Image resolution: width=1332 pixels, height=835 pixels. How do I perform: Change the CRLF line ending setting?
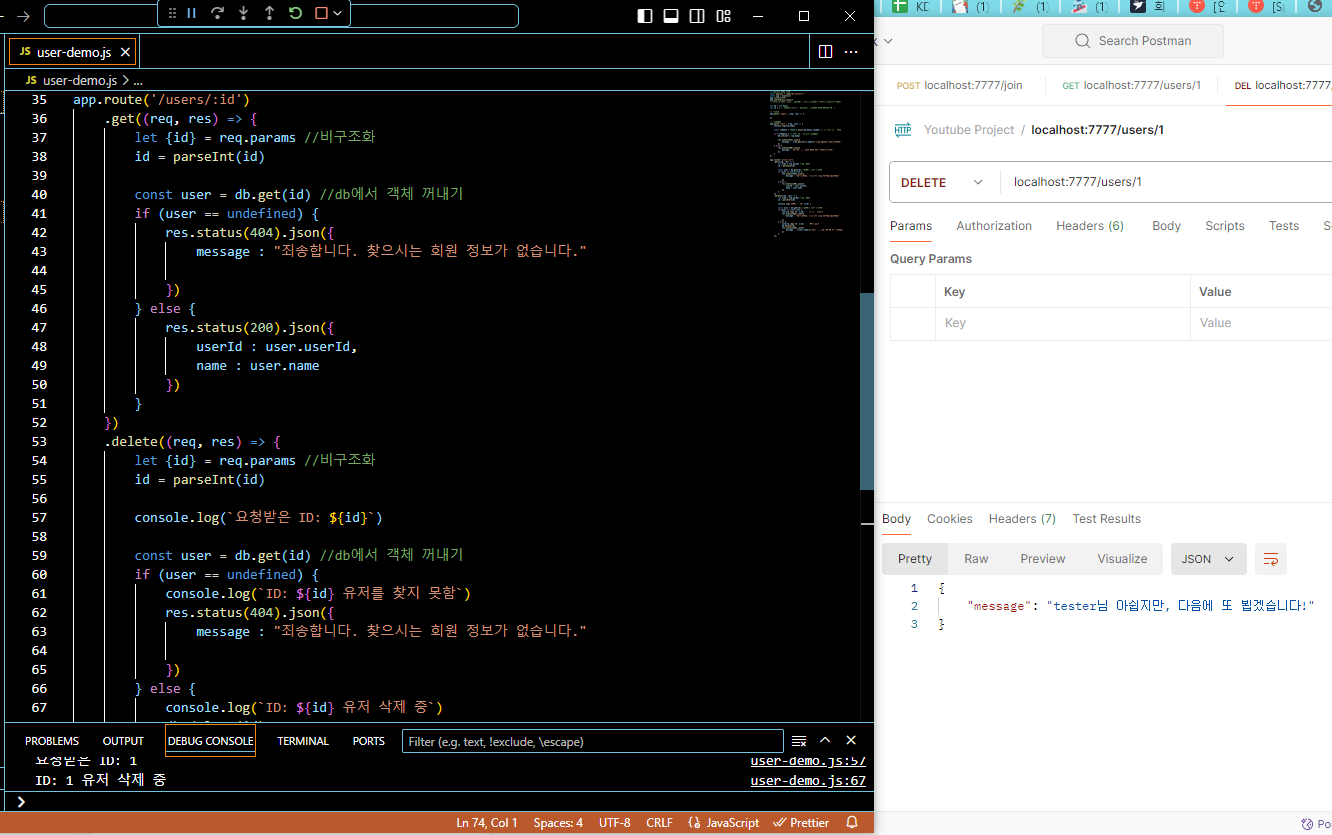[x=659, y=823]
